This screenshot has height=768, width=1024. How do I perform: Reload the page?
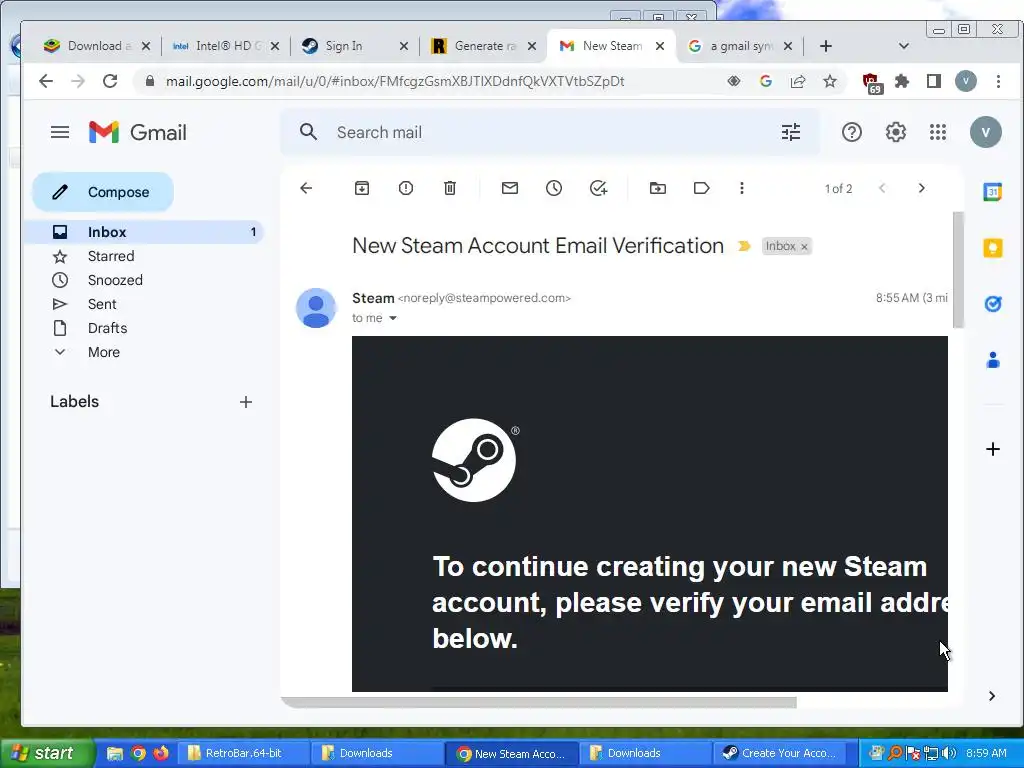pyautogui.click(x=110, y=82)
